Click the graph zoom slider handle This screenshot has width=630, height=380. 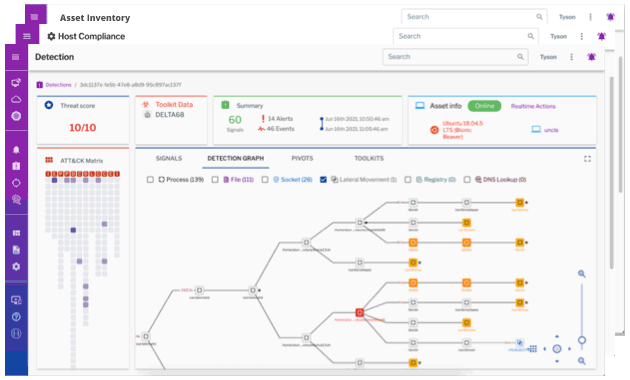[581, 340]
